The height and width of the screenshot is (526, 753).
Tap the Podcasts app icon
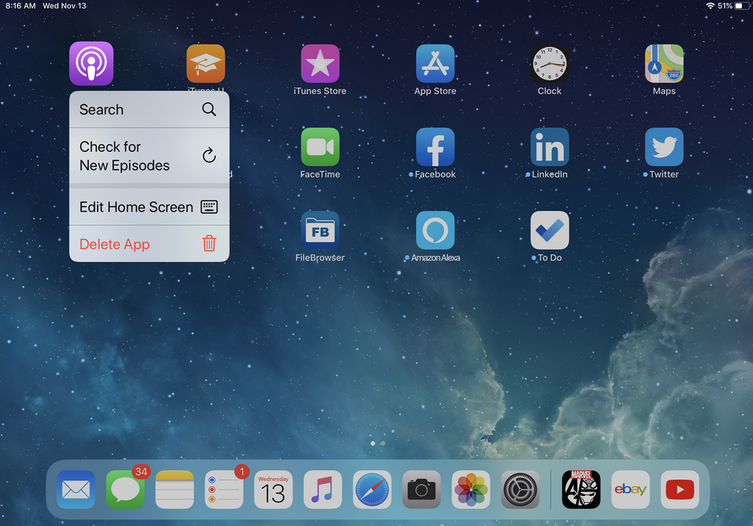click(x=91, y=63)
